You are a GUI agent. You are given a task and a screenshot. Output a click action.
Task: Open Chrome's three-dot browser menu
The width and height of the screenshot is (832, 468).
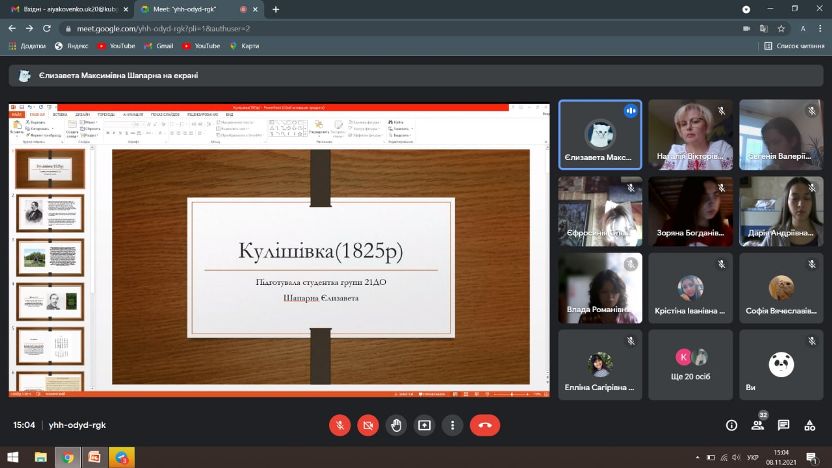pyautogui.click(x=821, y=28)
